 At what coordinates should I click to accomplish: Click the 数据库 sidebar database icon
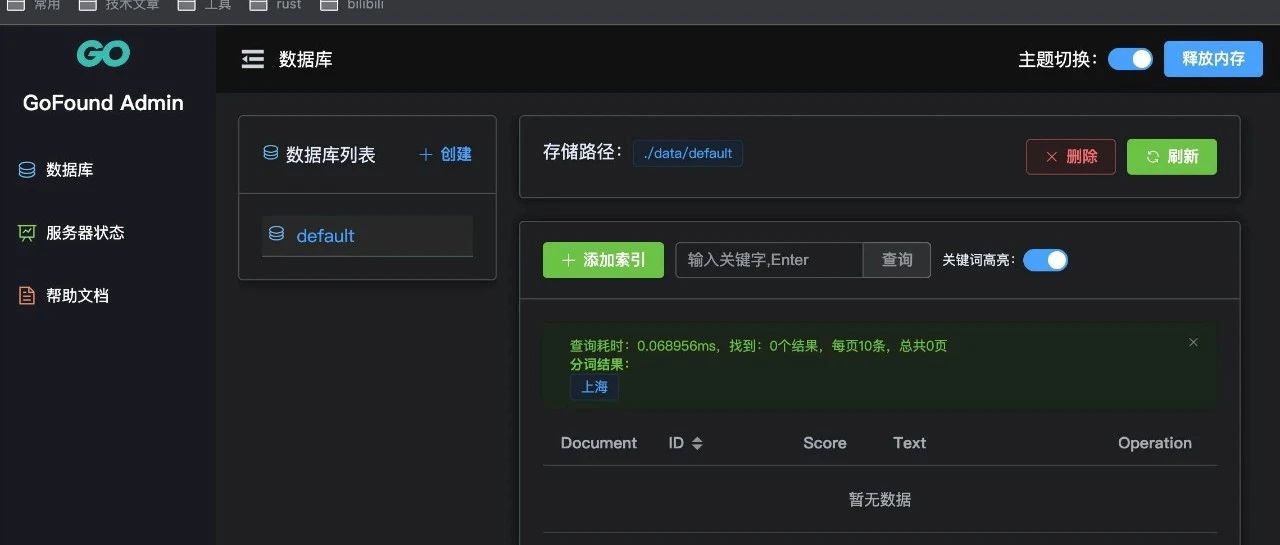click(x=28, y=170)
